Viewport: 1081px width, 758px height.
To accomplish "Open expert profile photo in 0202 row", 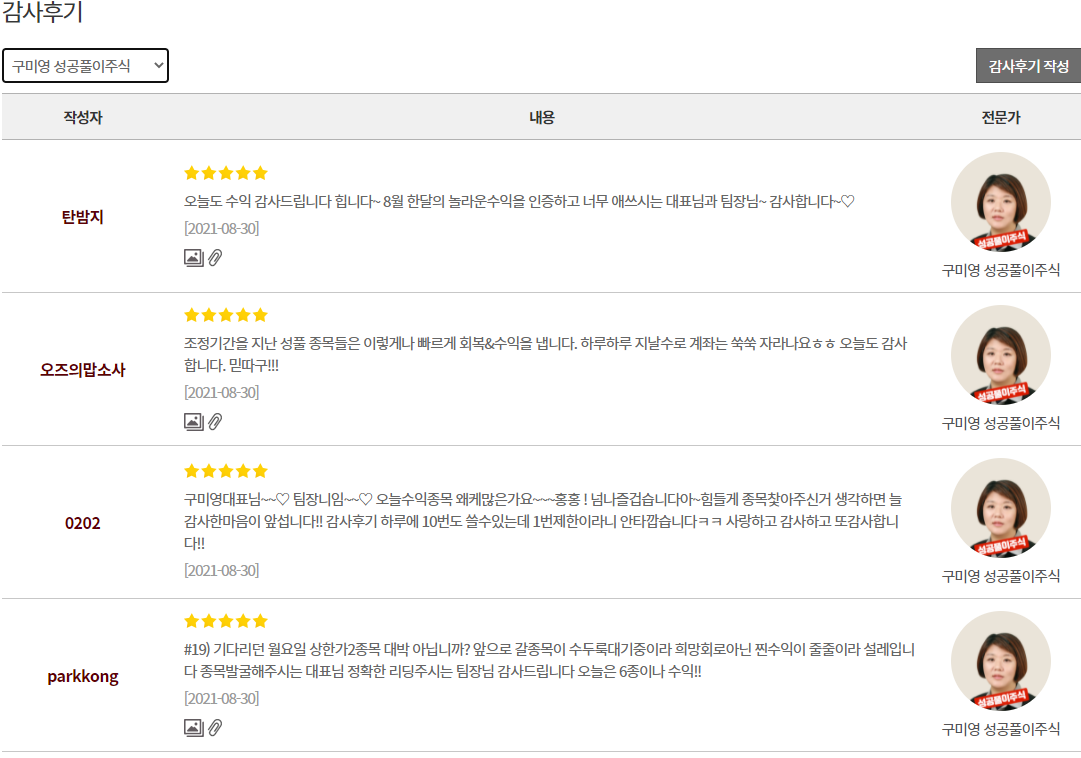I will tap(1001, 508).
